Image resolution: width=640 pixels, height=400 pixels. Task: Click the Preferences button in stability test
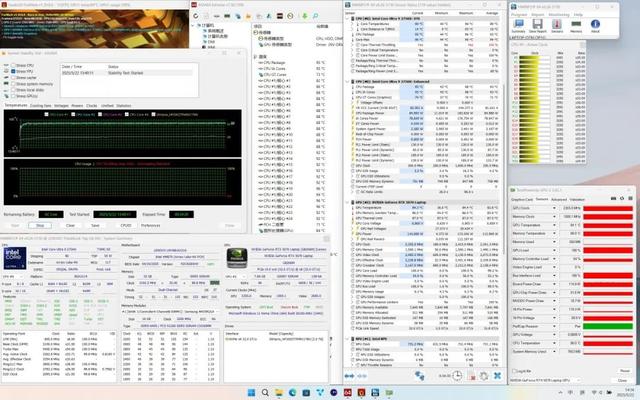click(x=150, y=225)
